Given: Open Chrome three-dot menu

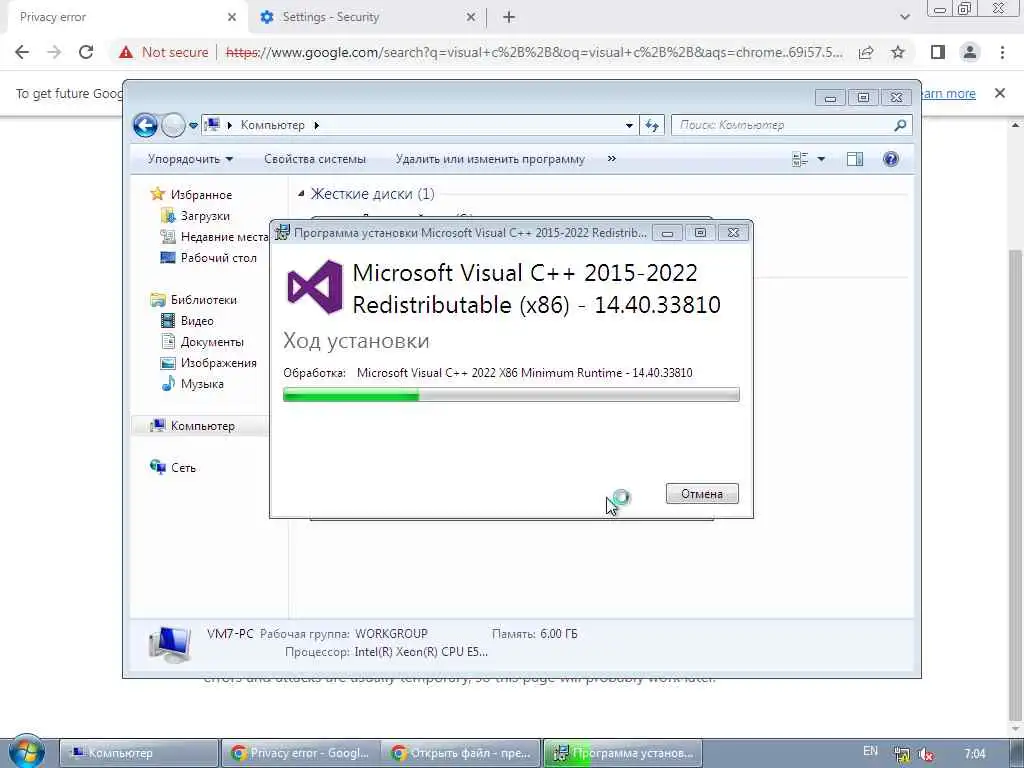Looking at the screenshot, I should pos(1002,52).
